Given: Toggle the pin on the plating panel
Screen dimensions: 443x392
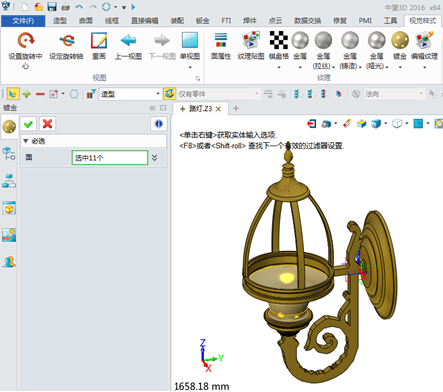Looking at the screenshot, I should 152,108.
